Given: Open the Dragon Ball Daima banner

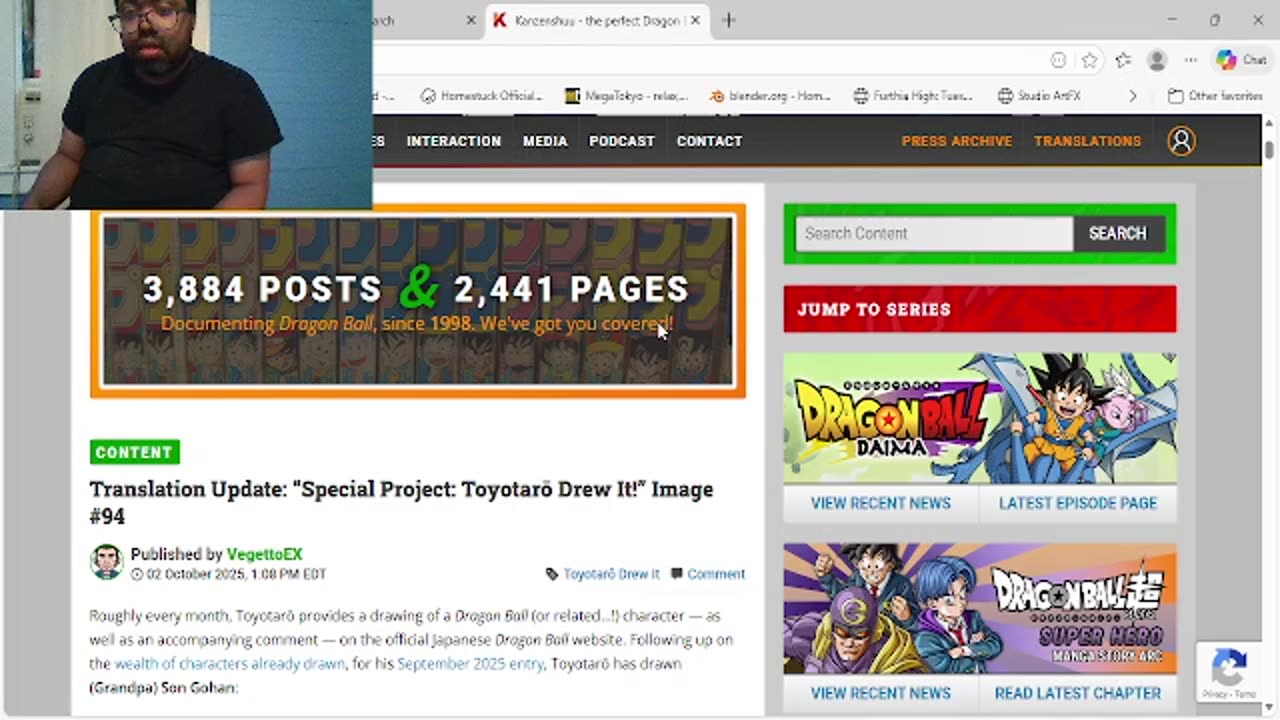Looking at the screenshot, I should tap(980, 418).
